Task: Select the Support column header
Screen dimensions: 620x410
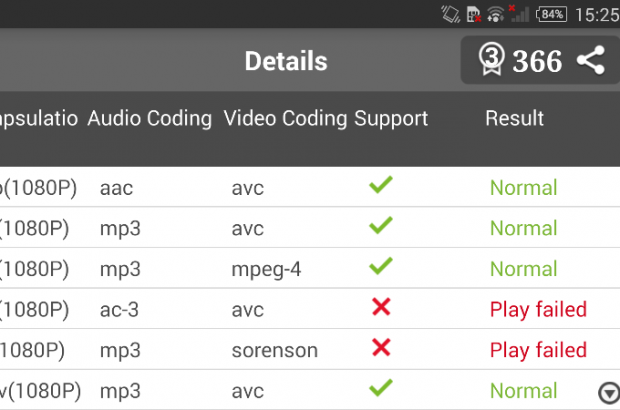Action: coord(391,118)
